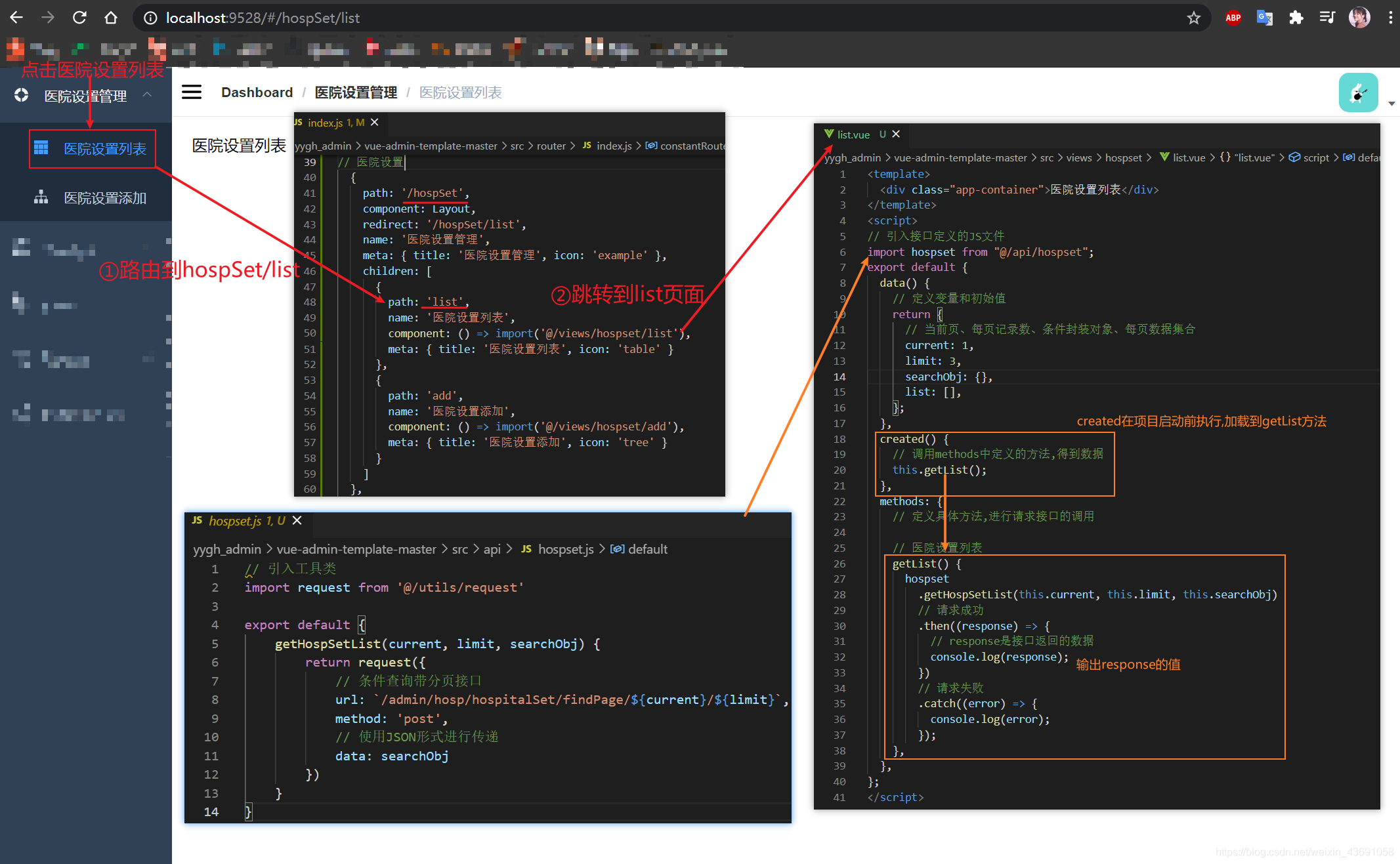
Task: Click the site information icon
Action: (x=150, y=18)
